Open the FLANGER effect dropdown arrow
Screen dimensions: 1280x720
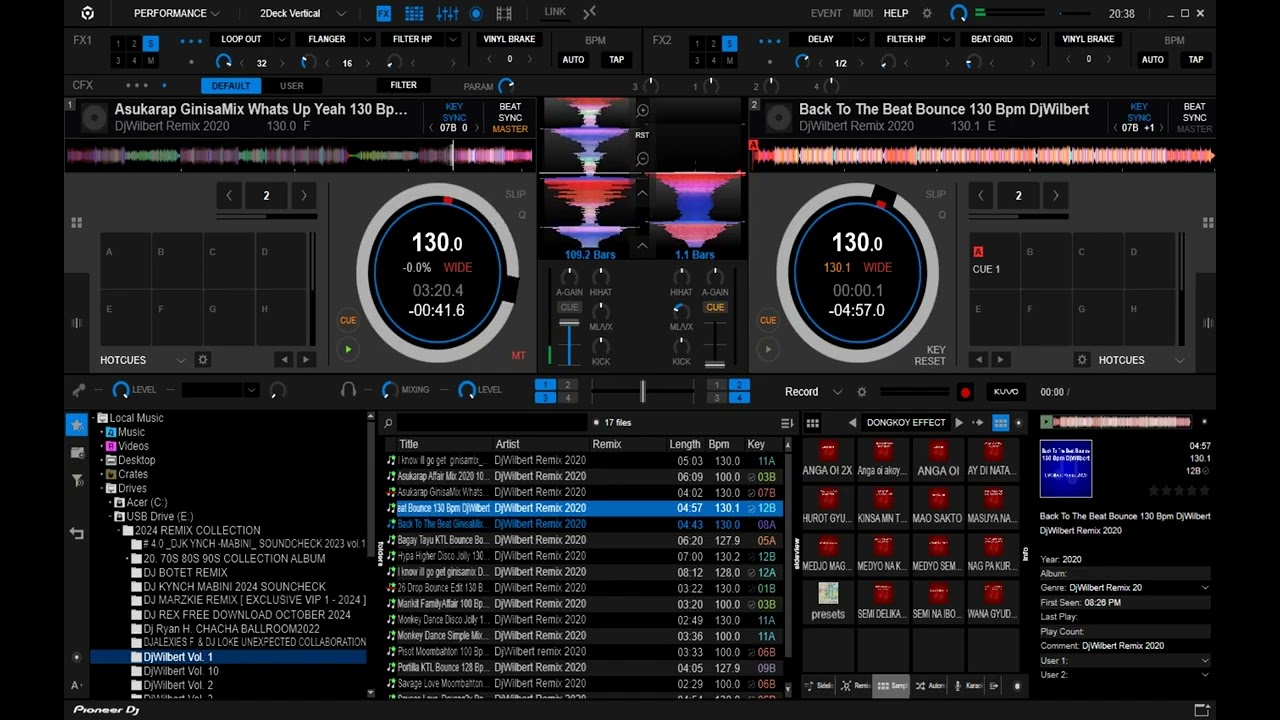point(367,39)
